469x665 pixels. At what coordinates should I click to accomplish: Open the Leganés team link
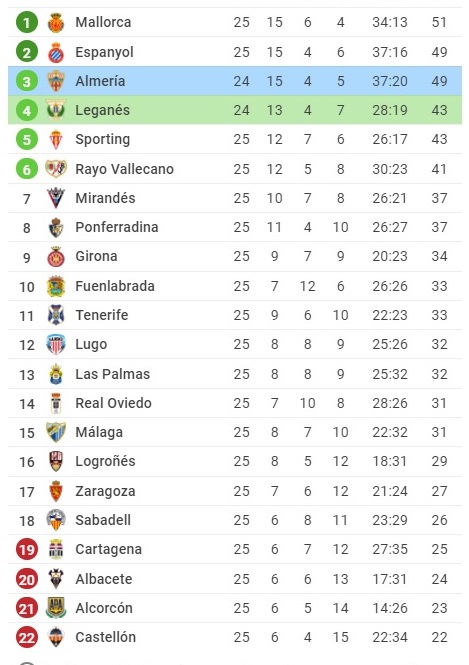click(x=102, y=110)
